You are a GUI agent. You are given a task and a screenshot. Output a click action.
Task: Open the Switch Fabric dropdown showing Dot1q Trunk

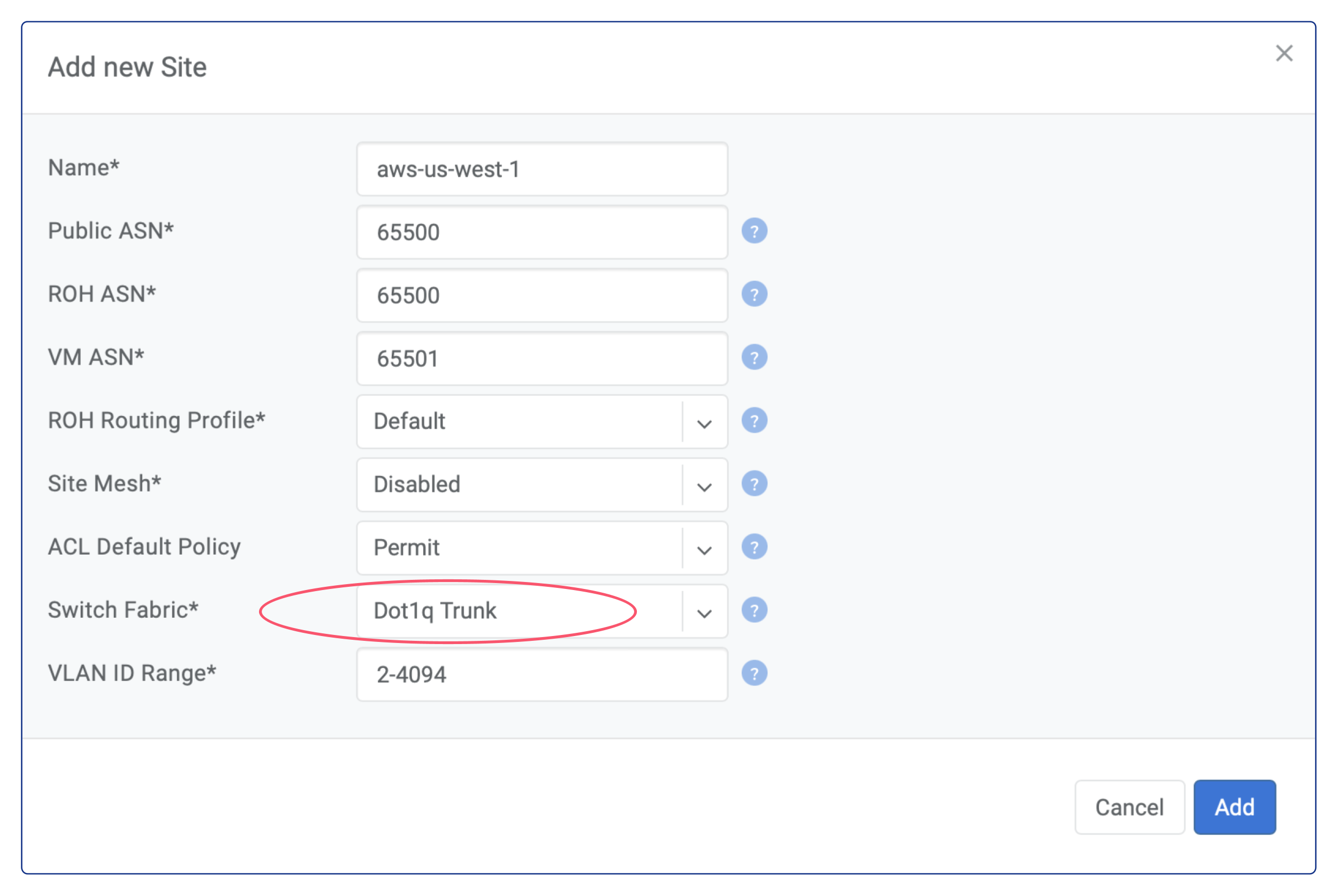pyautogui.click(x=704, y=611)
